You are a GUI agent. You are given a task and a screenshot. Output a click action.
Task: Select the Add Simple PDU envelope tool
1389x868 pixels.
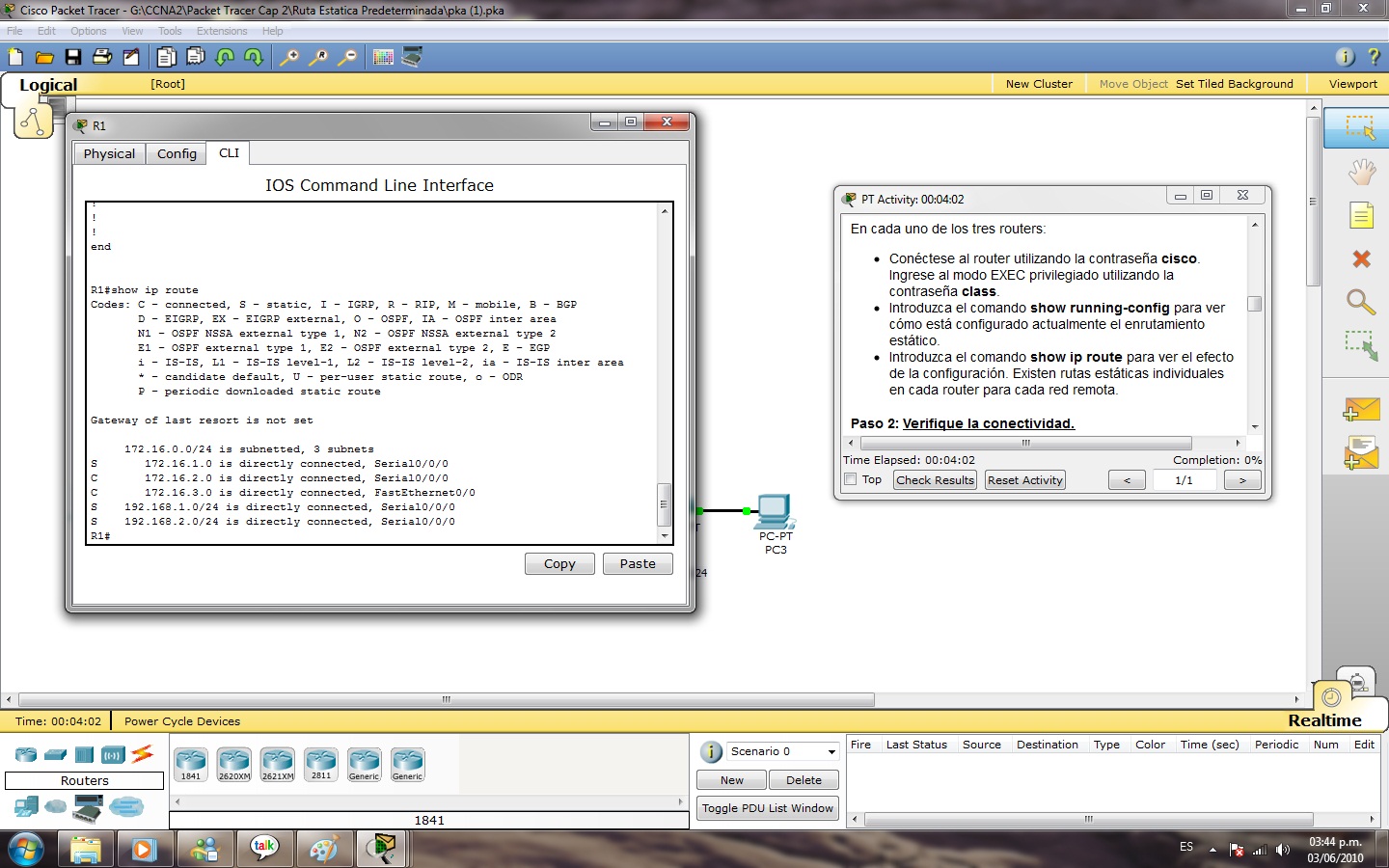pos(1361,410)
